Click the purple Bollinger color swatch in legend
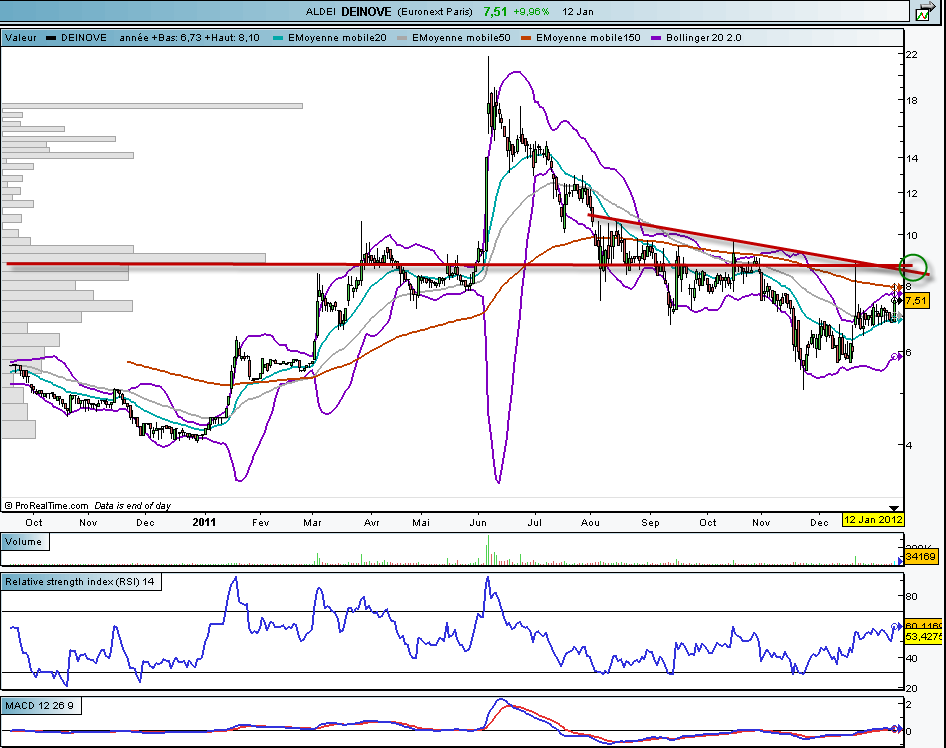The image size is (946, 748). point(657,38)
